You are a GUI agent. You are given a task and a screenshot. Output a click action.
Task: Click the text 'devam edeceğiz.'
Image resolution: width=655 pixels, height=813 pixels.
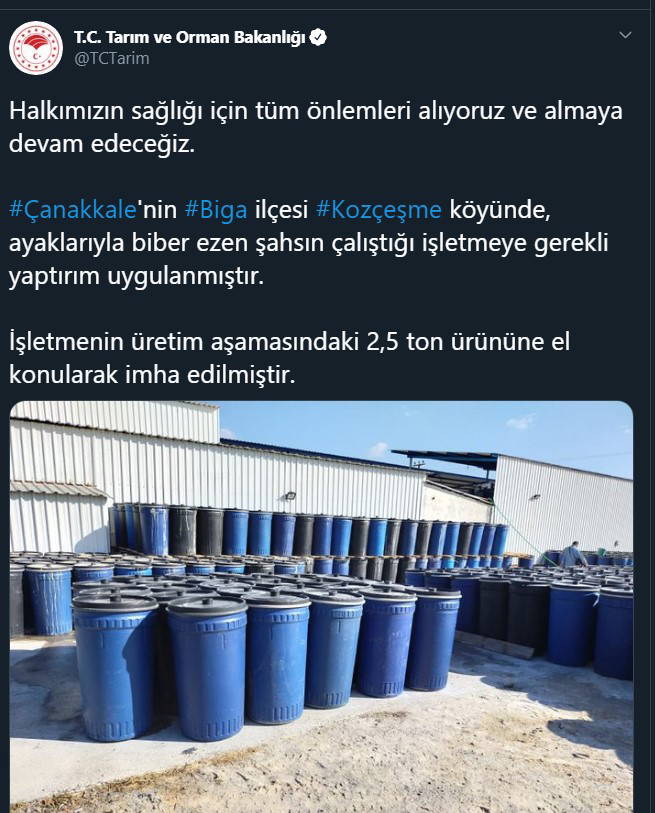pos(102,144)
